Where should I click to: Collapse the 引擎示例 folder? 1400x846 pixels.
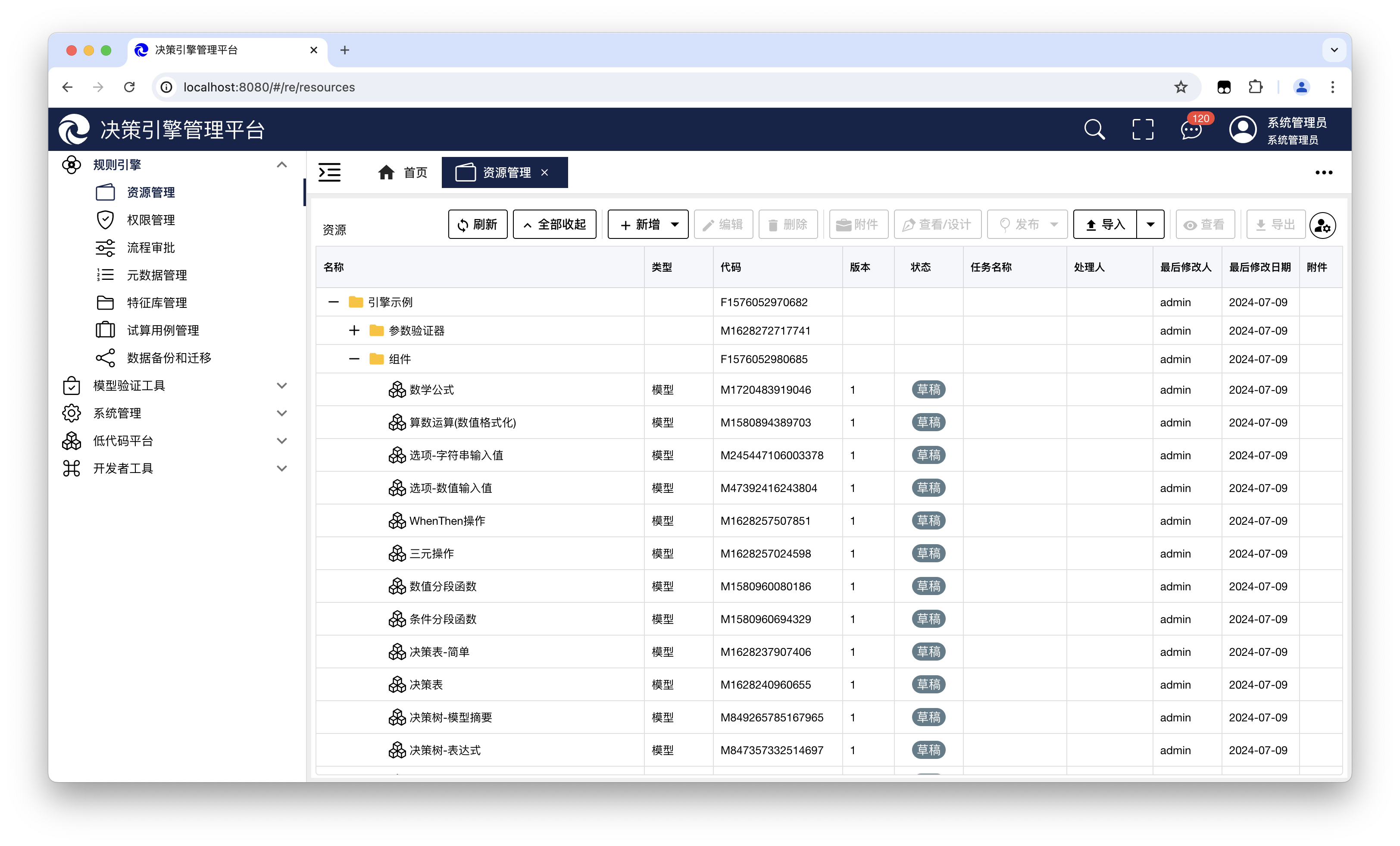point(334,302)
